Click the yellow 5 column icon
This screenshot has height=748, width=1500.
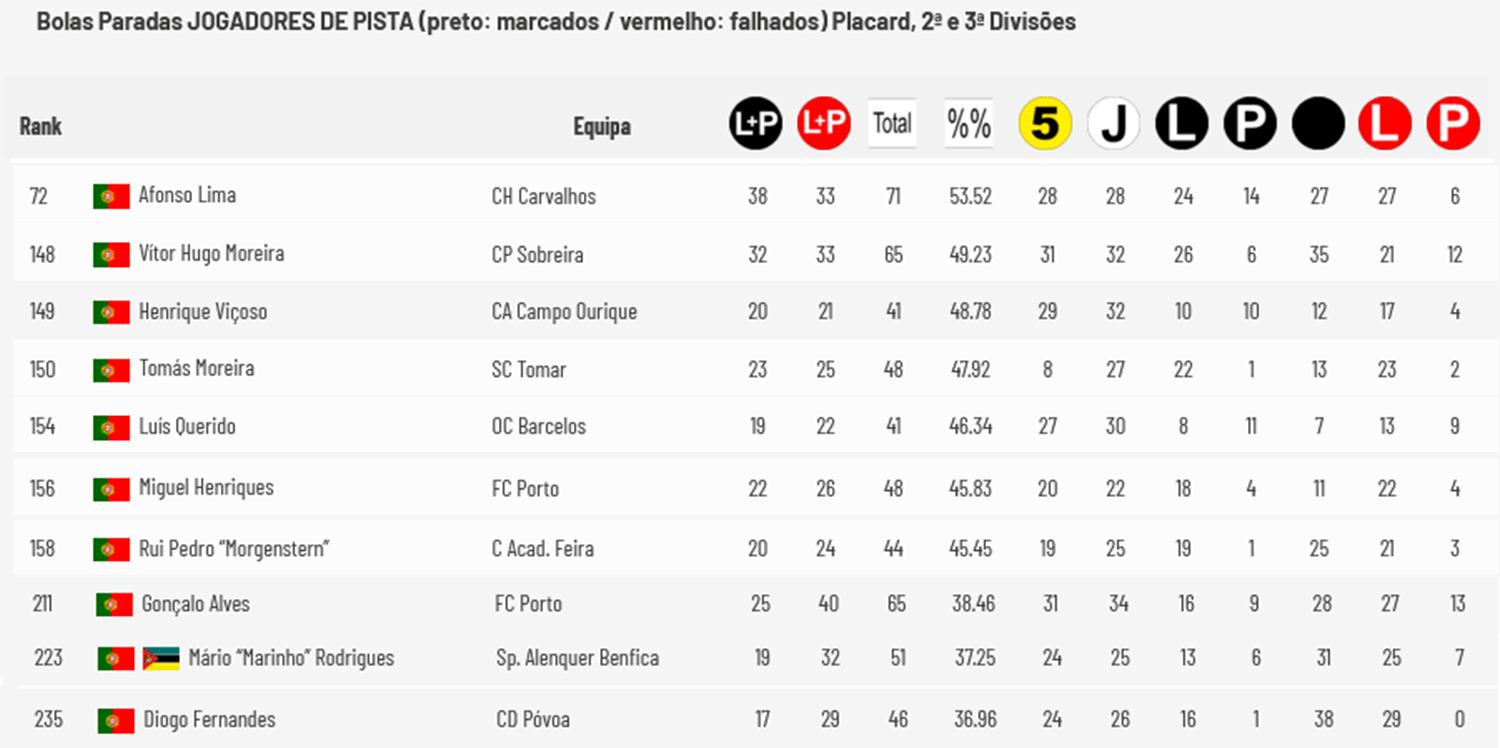[1045, 125]
